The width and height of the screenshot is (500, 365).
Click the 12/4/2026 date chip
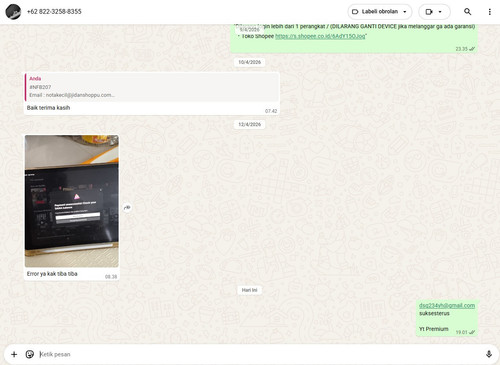(249, 124)
